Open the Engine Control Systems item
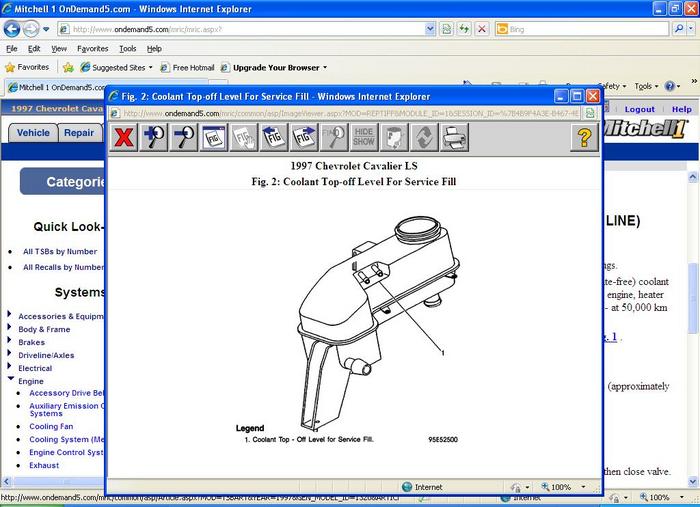The height and width of the screenshot is (507, 700). tap(67, 453)
